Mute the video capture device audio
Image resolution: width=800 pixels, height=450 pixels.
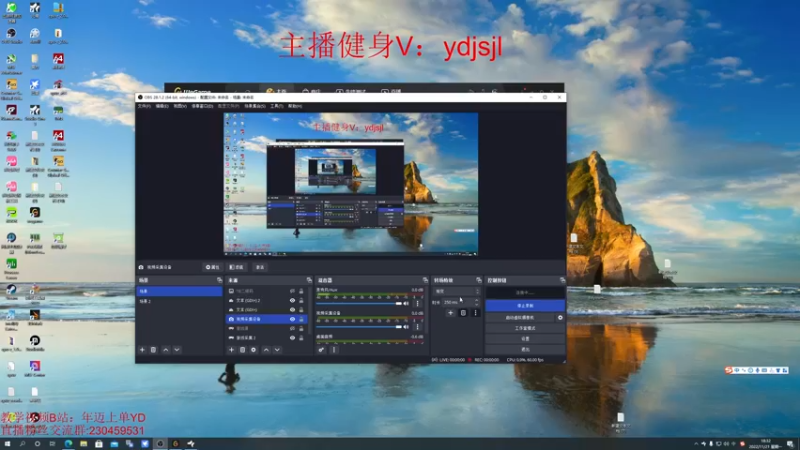pos(407,327)
